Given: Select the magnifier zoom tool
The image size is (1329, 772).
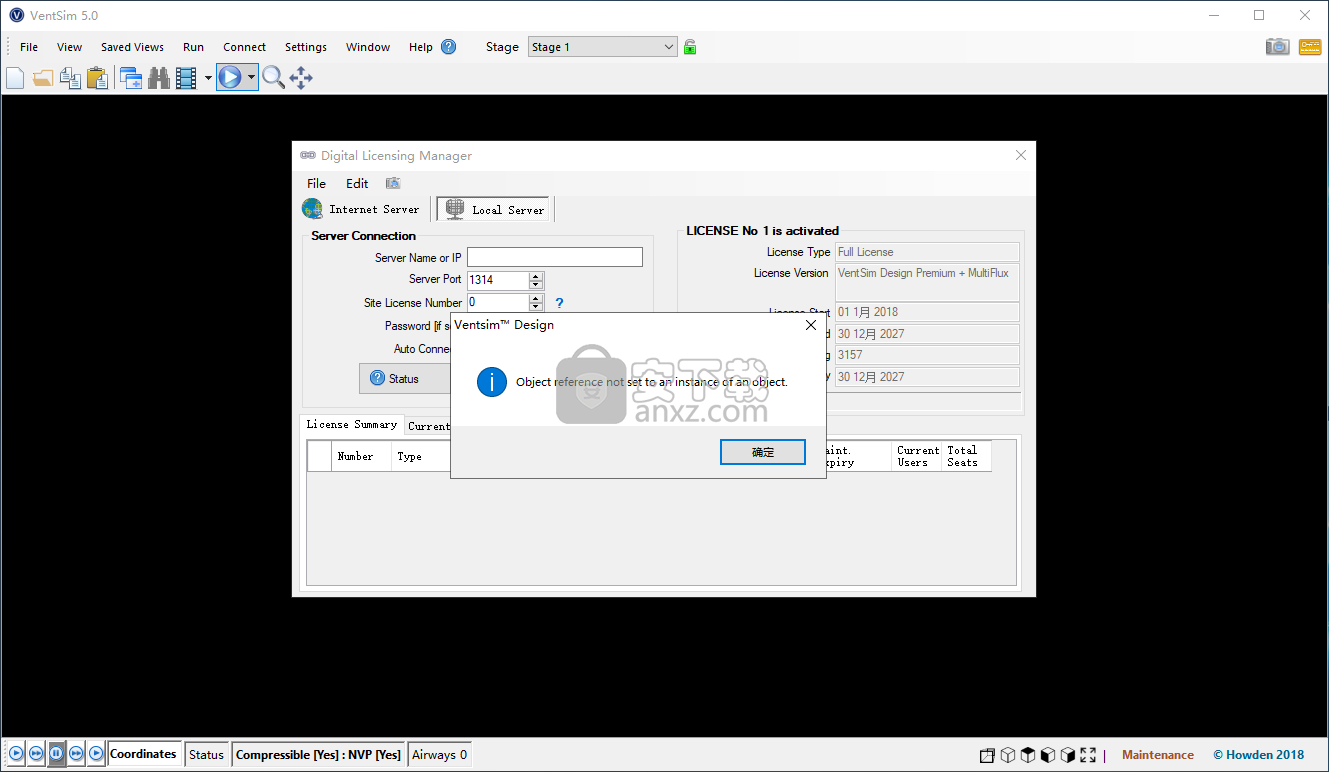Looking at the screenshot, I should [x=273, y=78].
